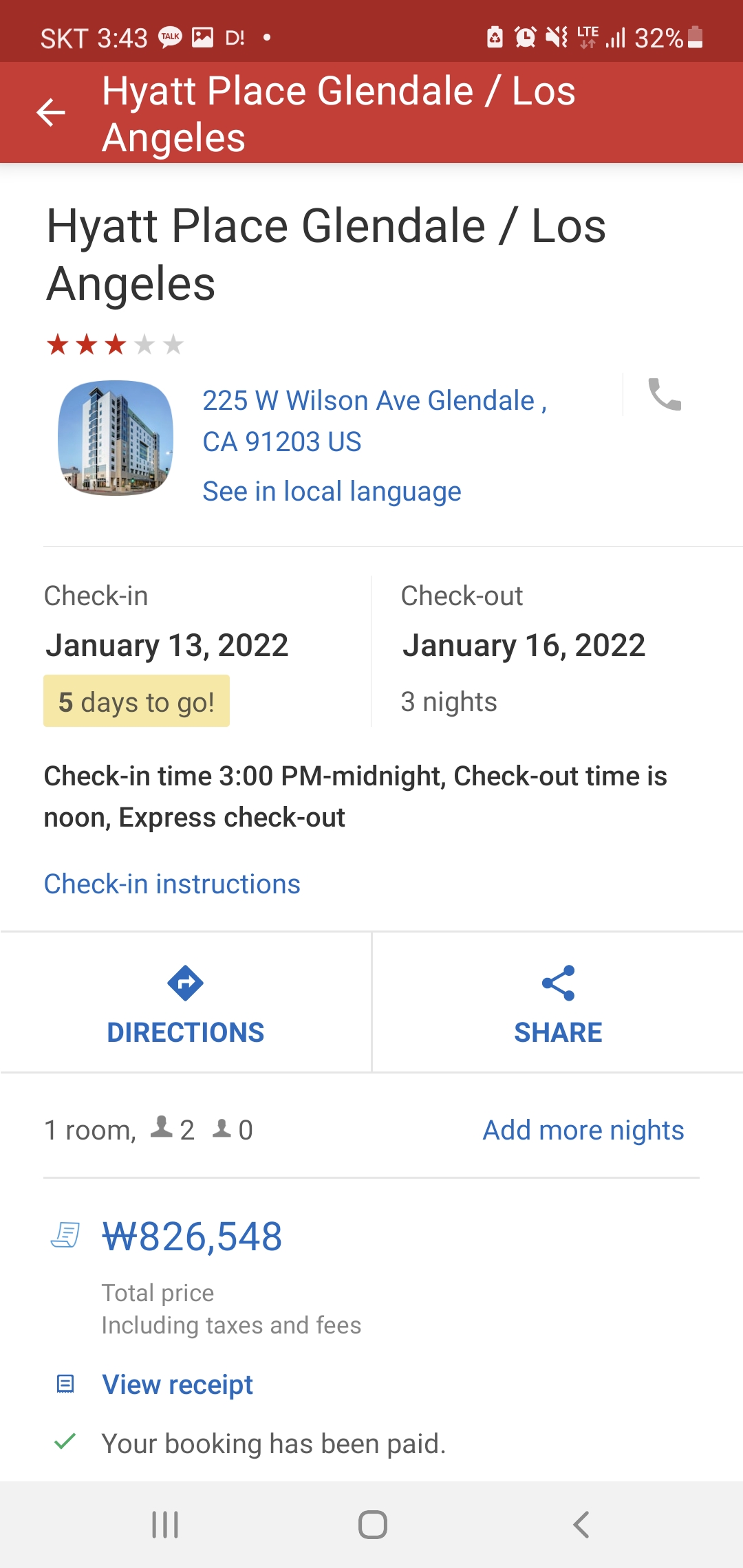743x1568 pixels.
Task: Tap the price bill icon
Action: [x=66, y=1235]
